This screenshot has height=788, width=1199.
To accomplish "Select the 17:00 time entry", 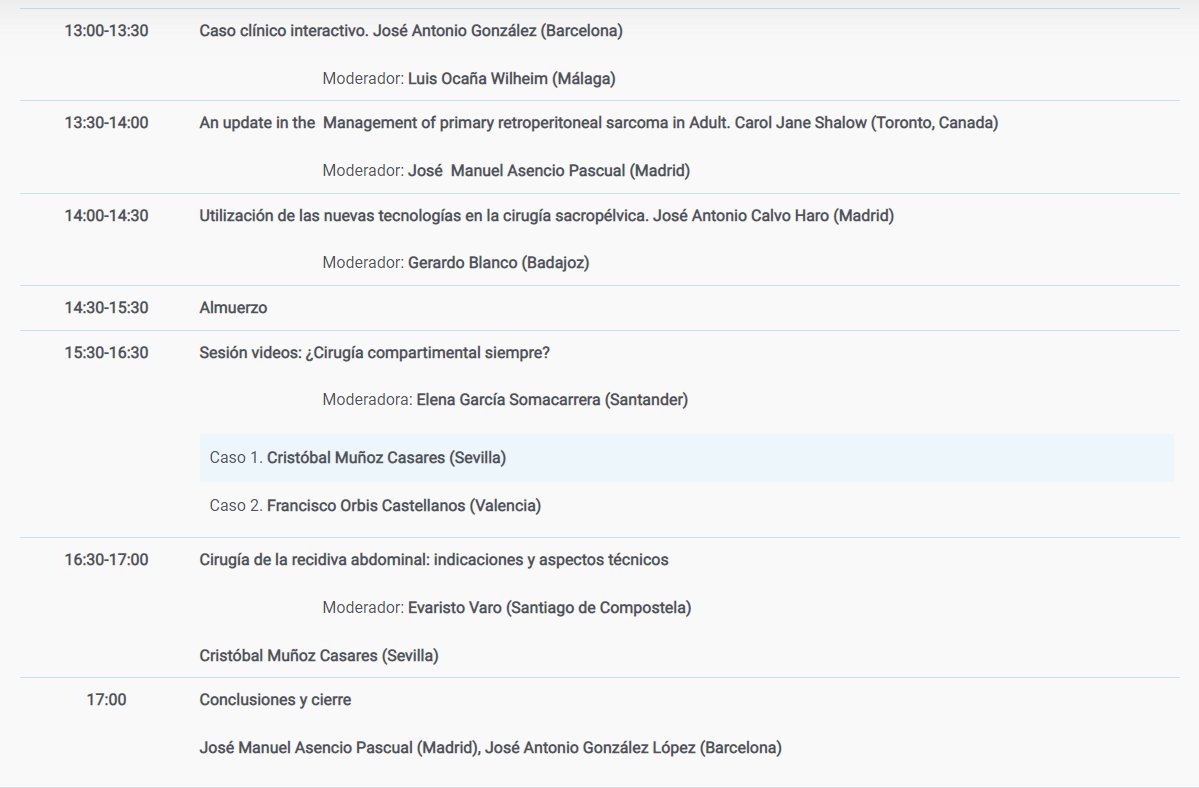I will (x=106, y=699).
